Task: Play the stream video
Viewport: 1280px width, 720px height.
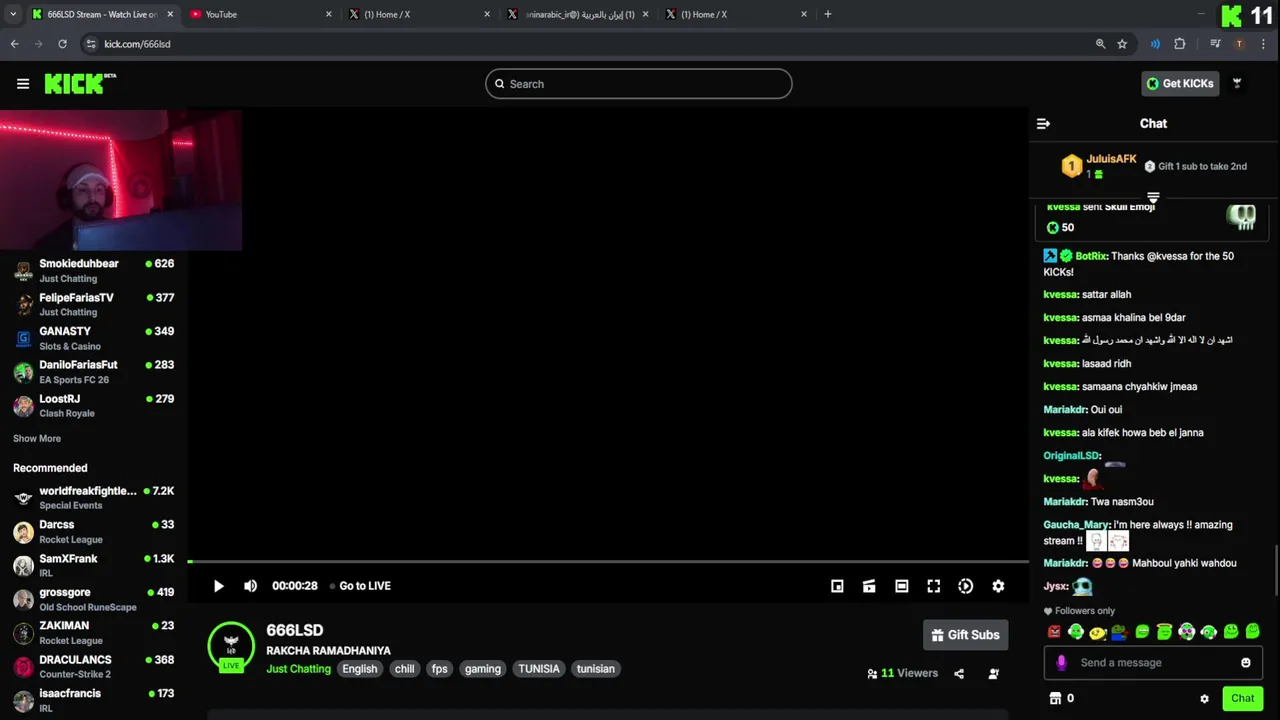Action: (x=219, y=586)
